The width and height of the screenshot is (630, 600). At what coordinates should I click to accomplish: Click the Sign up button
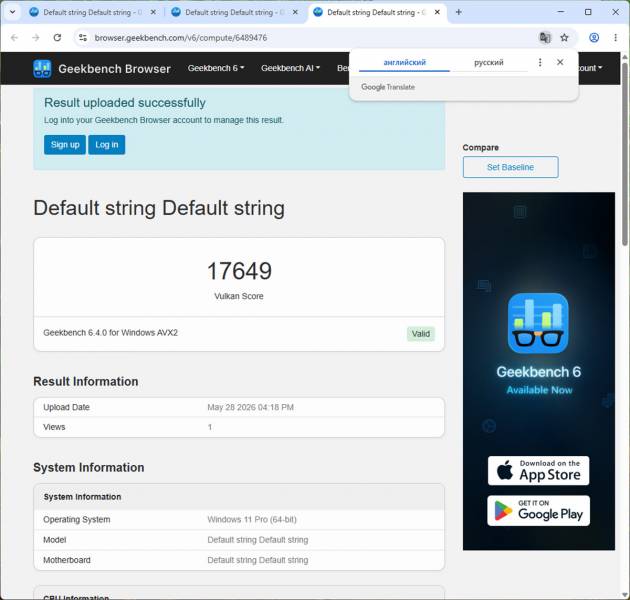pos(65,145)
